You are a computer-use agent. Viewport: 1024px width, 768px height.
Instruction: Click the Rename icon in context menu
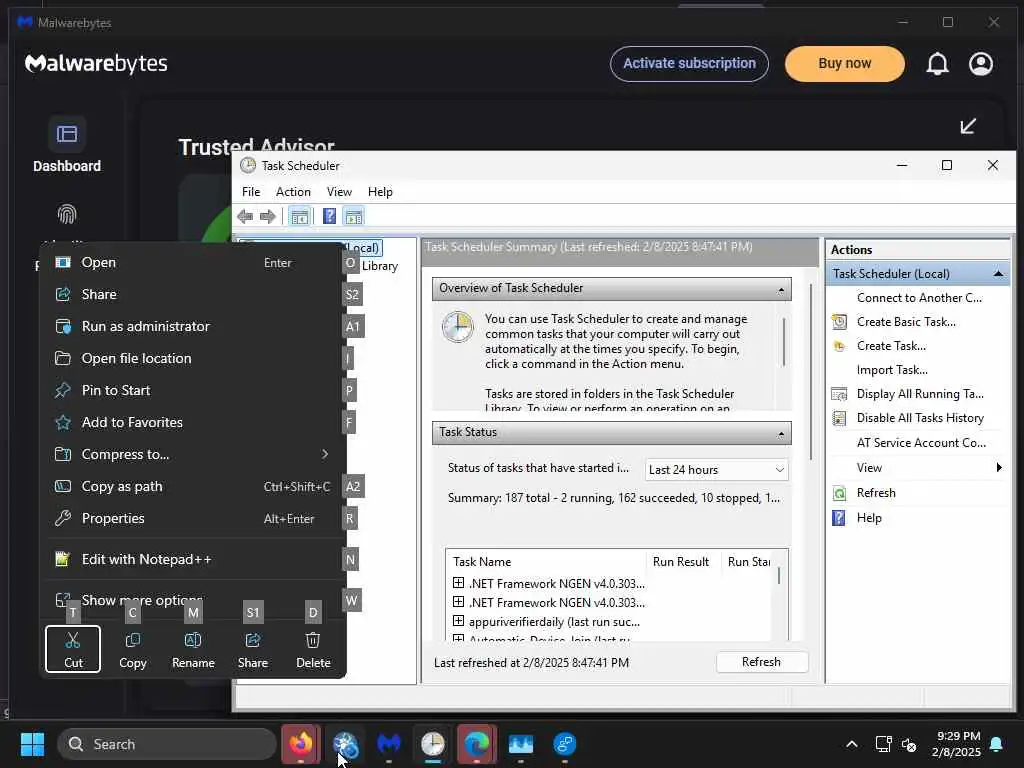click(x=193, y=649)
